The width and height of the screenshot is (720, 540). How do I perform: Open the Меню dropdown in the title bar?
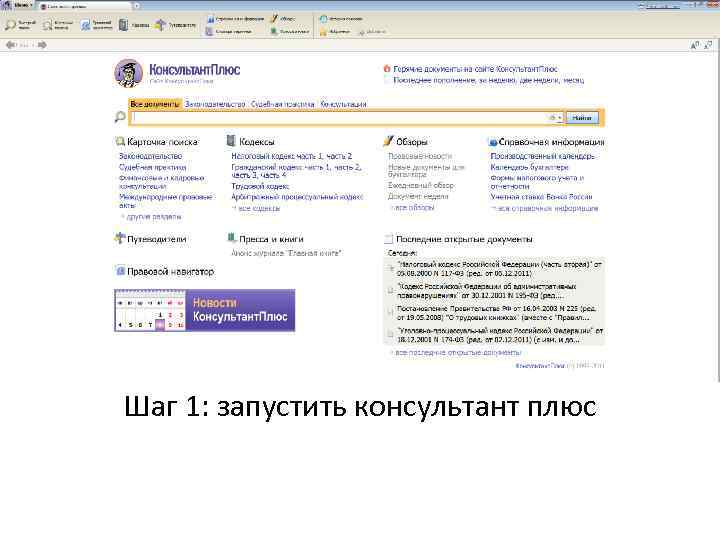[x=22, y=6]
